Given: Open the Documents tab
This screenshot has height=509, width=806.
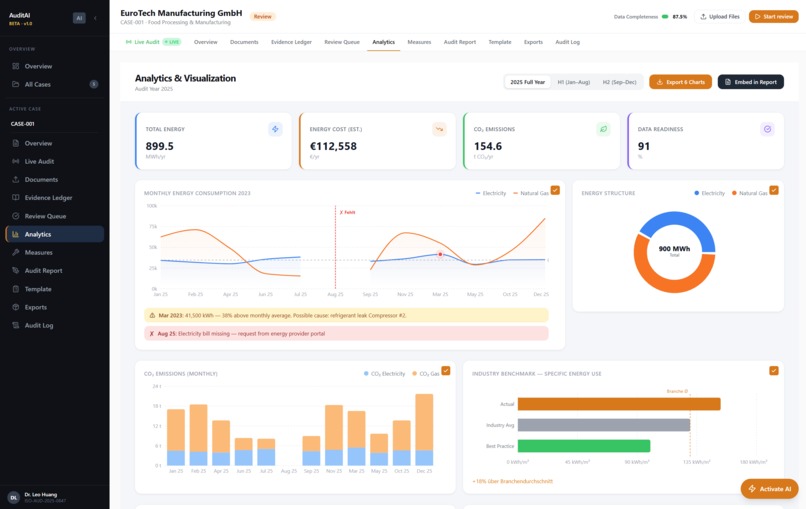Looking at the screenshot, I should (x=244, y=42).
